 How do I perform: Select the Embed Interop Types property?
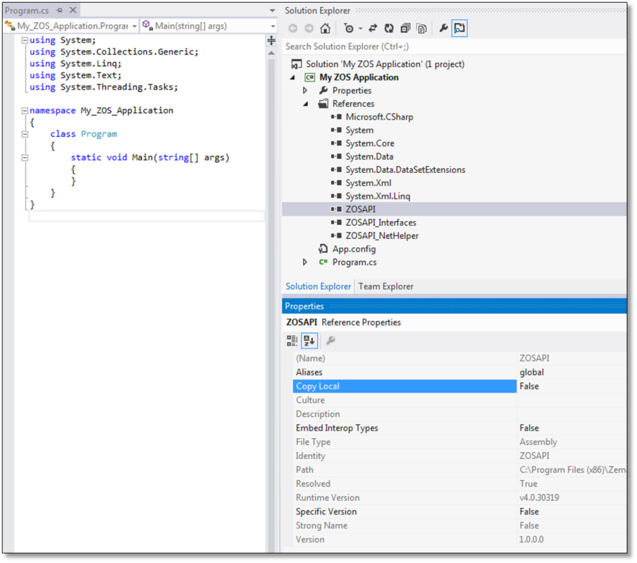337,428
